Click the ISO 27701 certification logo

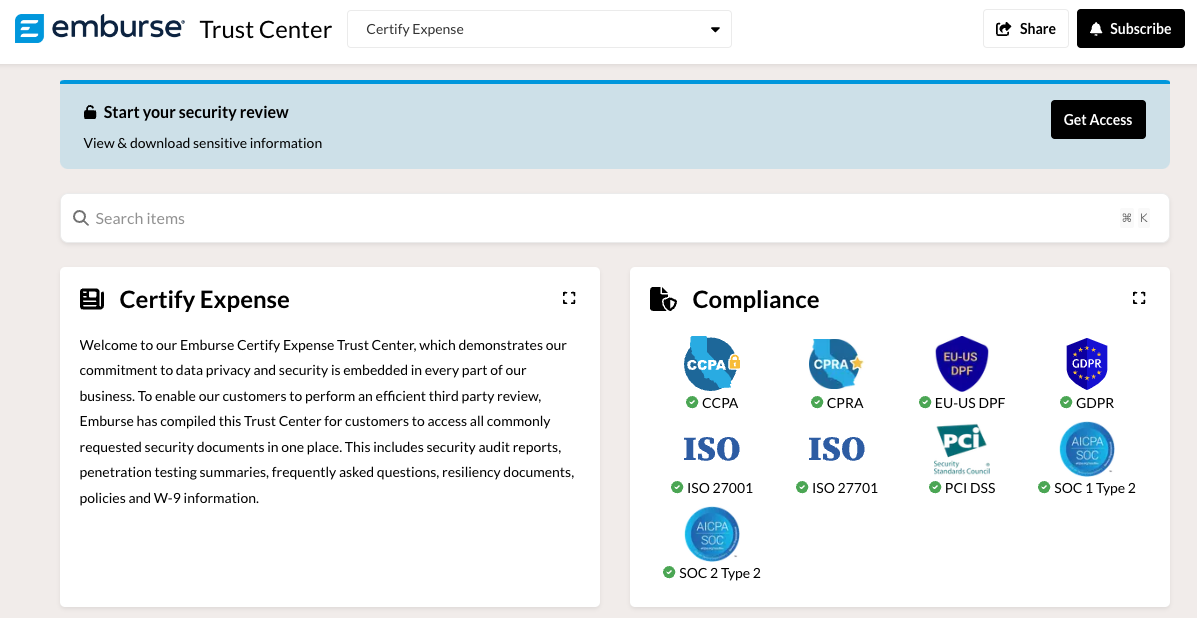point(836,449)
